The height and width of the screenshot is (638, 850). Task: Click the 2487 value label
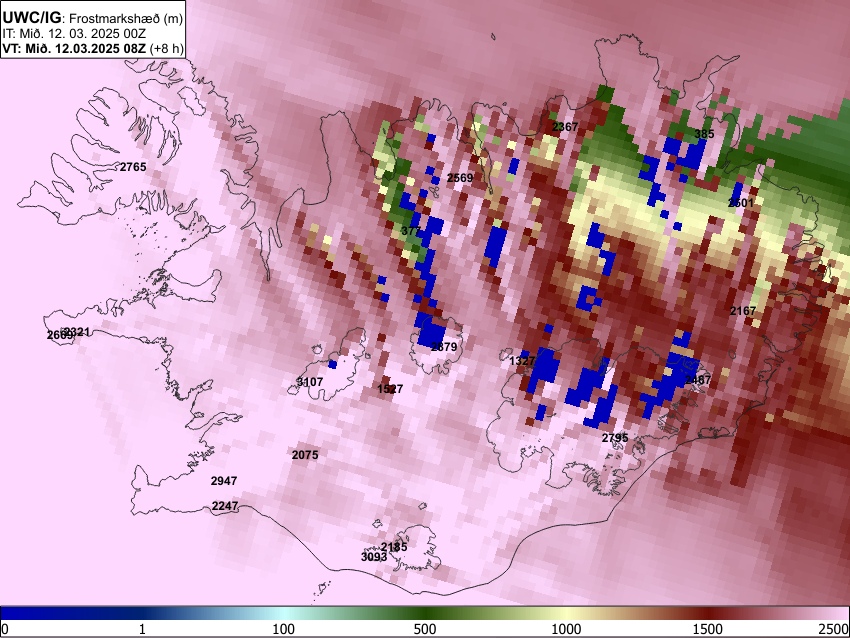point(698,380)
